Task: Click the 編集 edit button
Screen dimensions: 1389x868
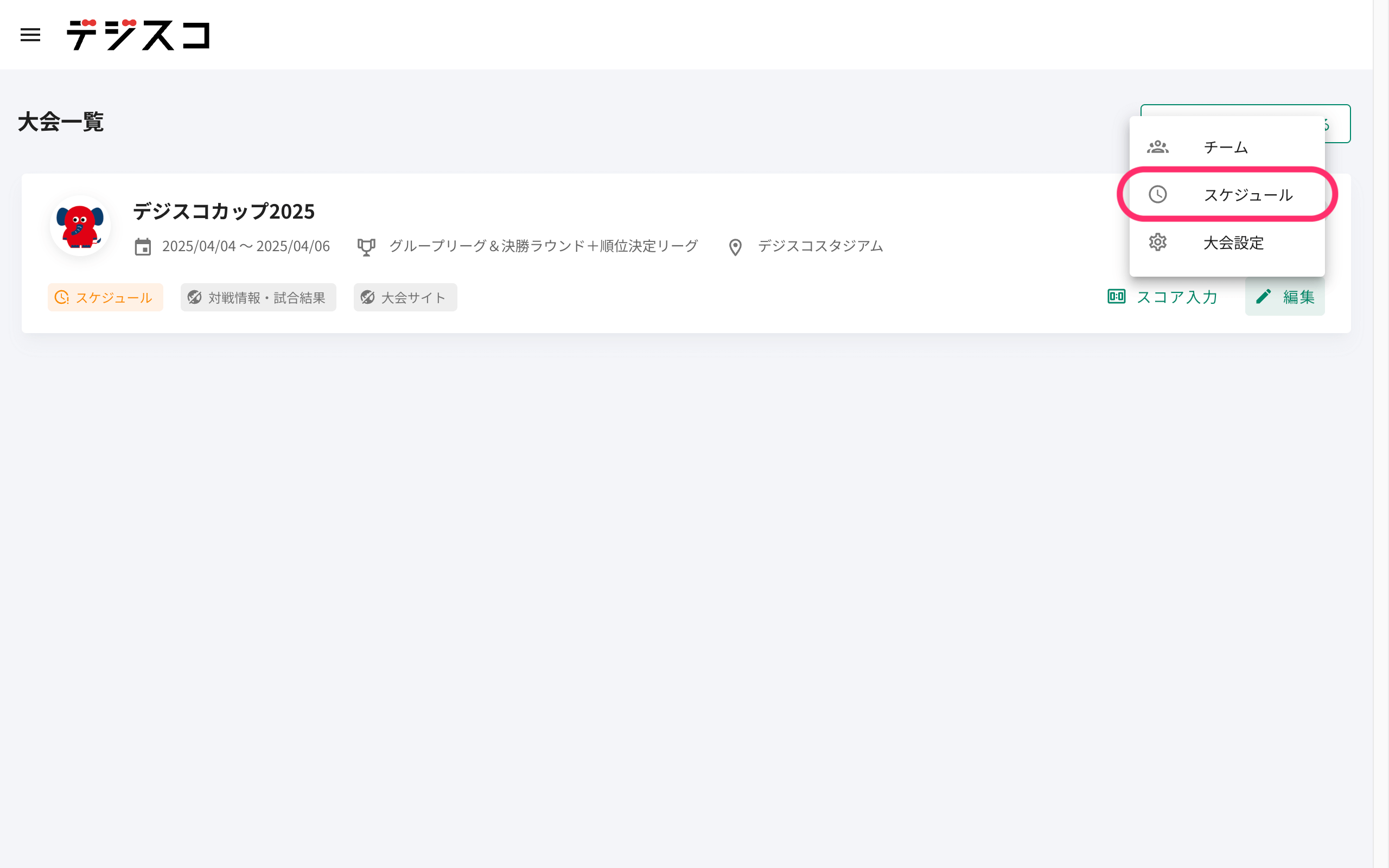Action: click(1285, 297)
